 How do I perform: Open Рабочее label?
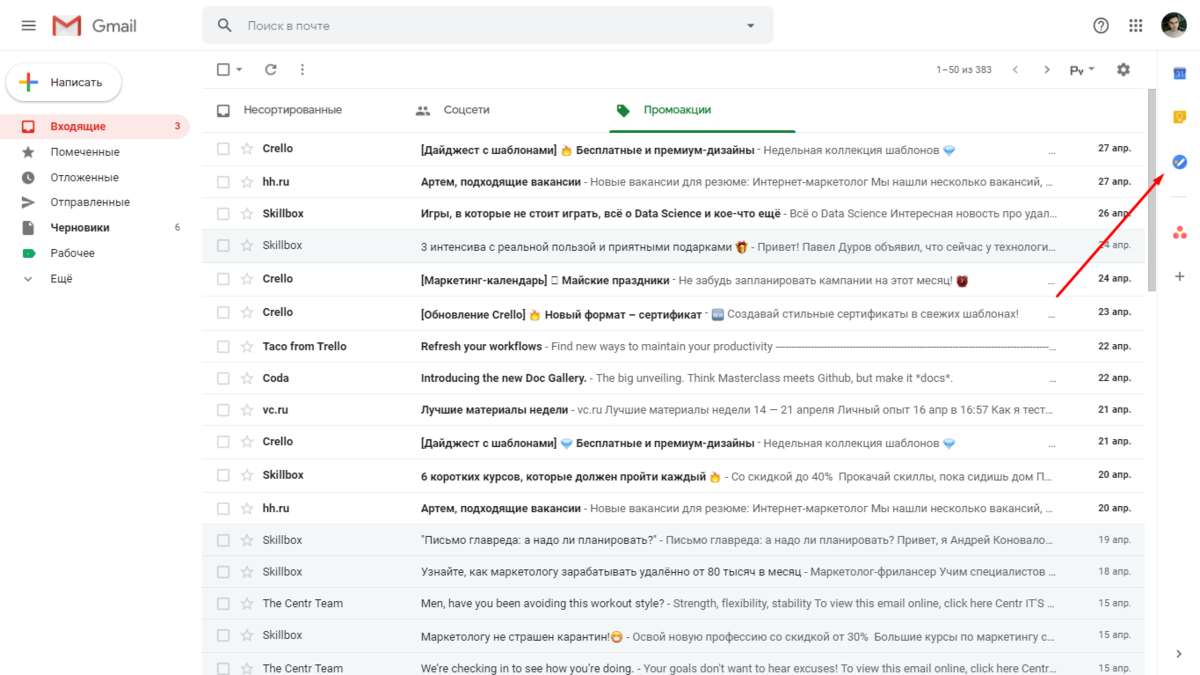(95, 253)
